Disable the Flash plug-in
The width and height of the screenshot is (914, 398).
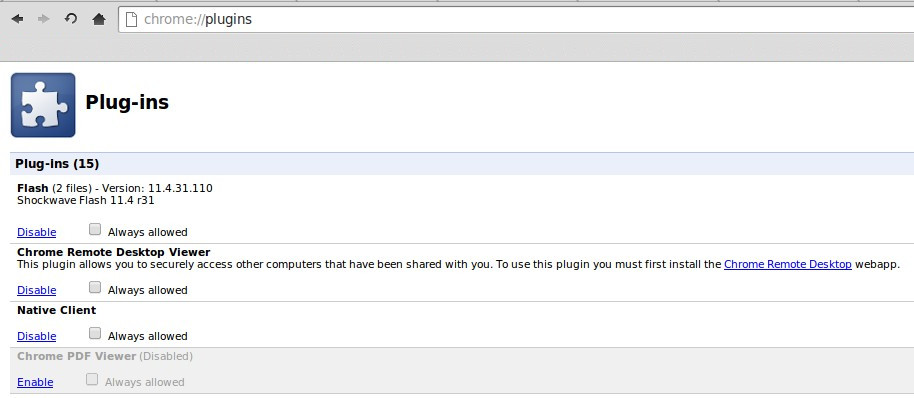(x=37, y=232)
